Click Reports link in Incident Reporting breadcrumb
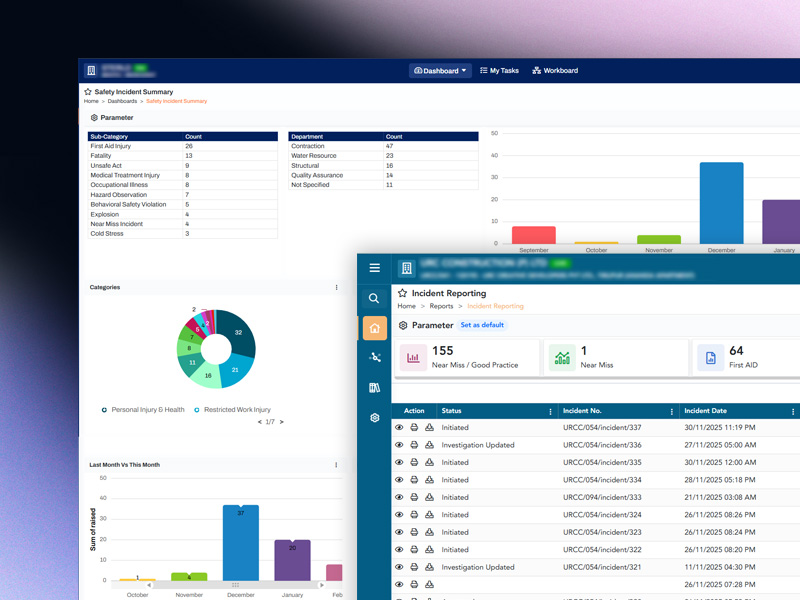800x600 pixels. click(x=441, y=307)
